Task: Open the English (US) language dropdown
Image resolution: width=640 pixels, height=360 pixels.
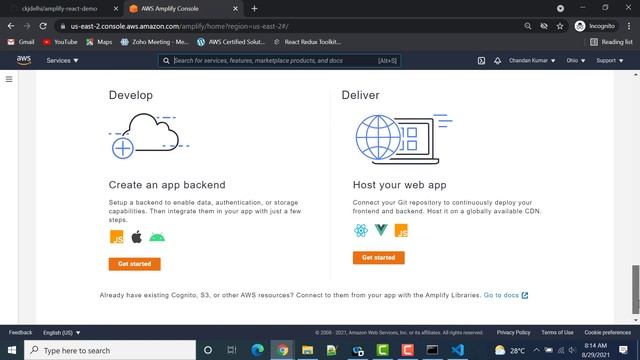Action: [x=62, y=333]
